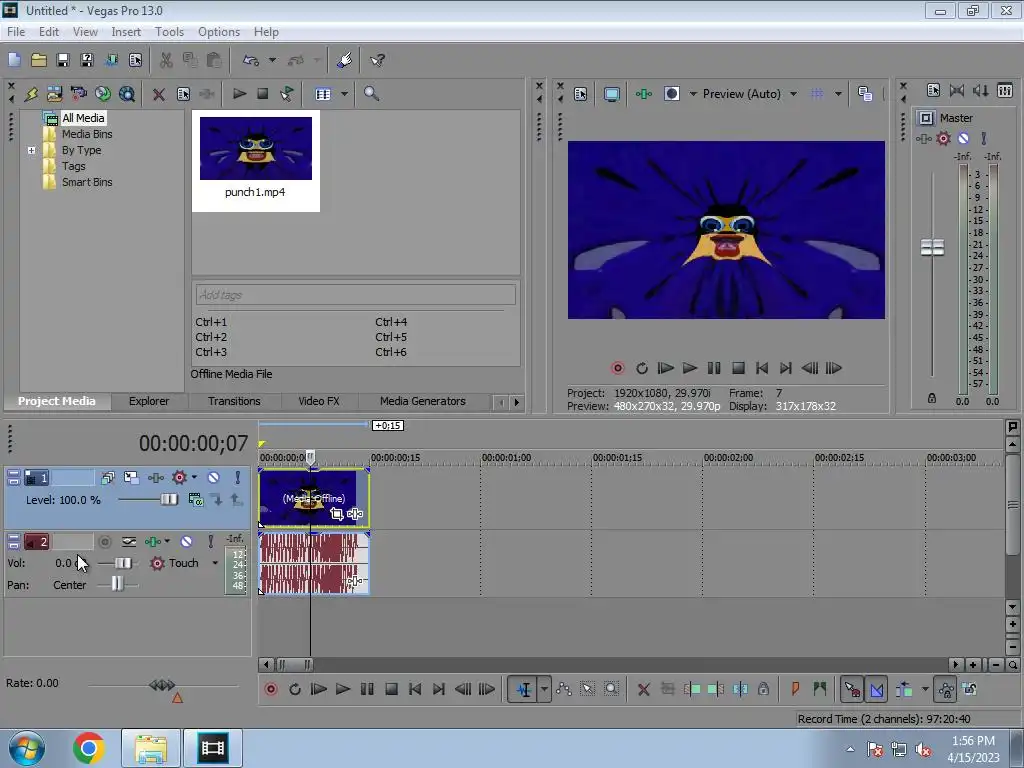
Task: Click Downmix Output icon in Master panel
Action: click(x=957, y=90)
